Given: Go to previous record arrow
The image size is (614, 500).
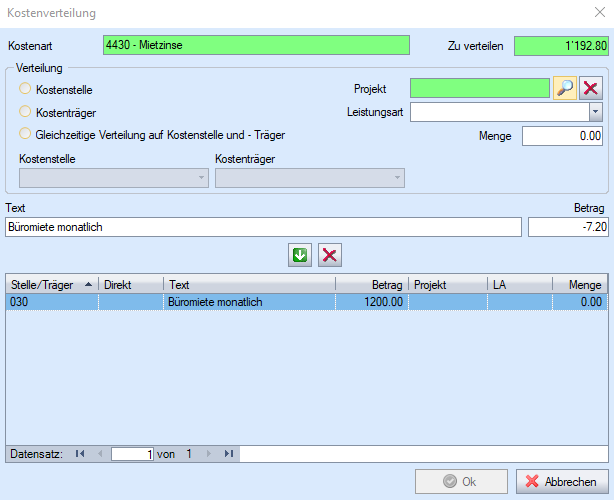Looking at the screenshot, I should coord(99,454).
